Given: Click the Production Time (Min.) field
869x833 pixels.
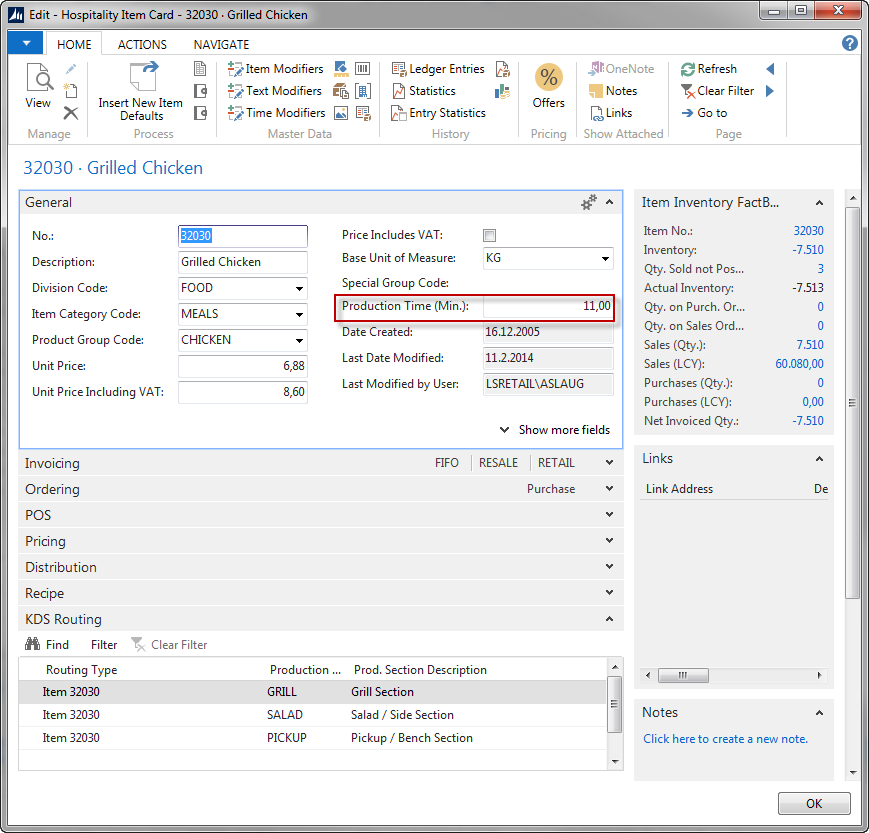Looking at the screenshot, I should [x=547, y=306].
